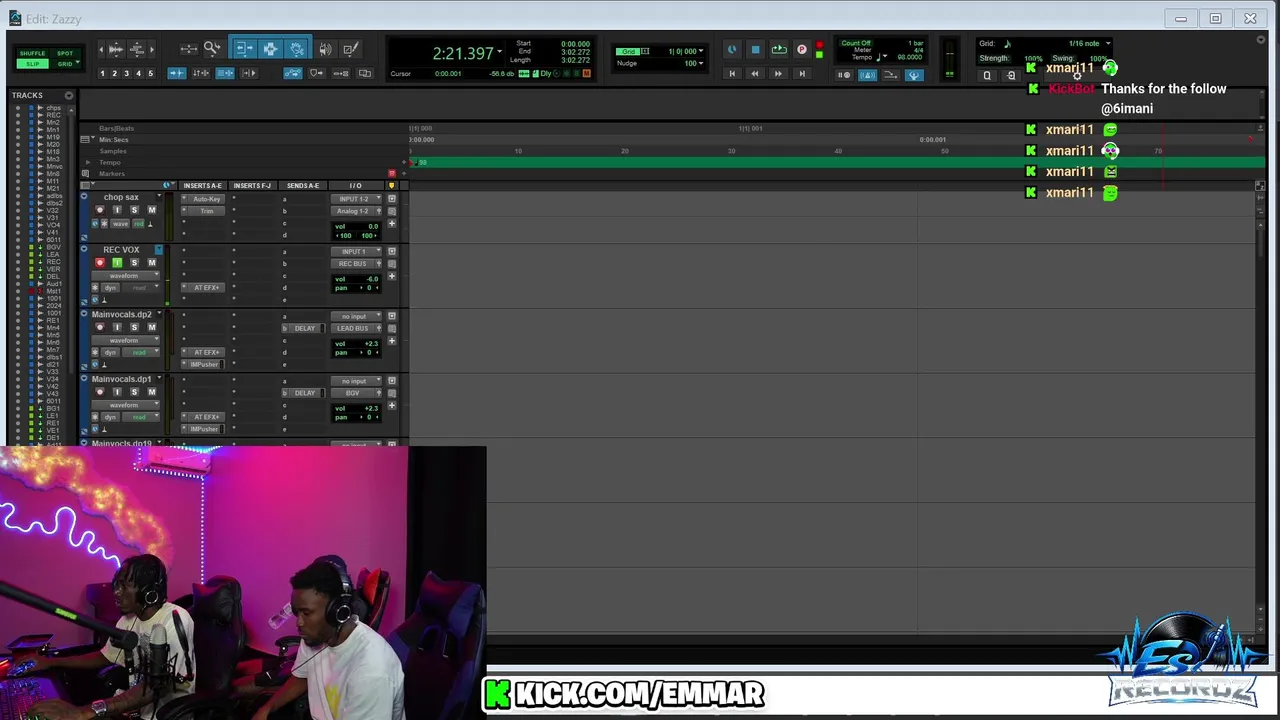Open the TRACKS list options menu
Screen dimensions: 1280x720
point(68,95)
